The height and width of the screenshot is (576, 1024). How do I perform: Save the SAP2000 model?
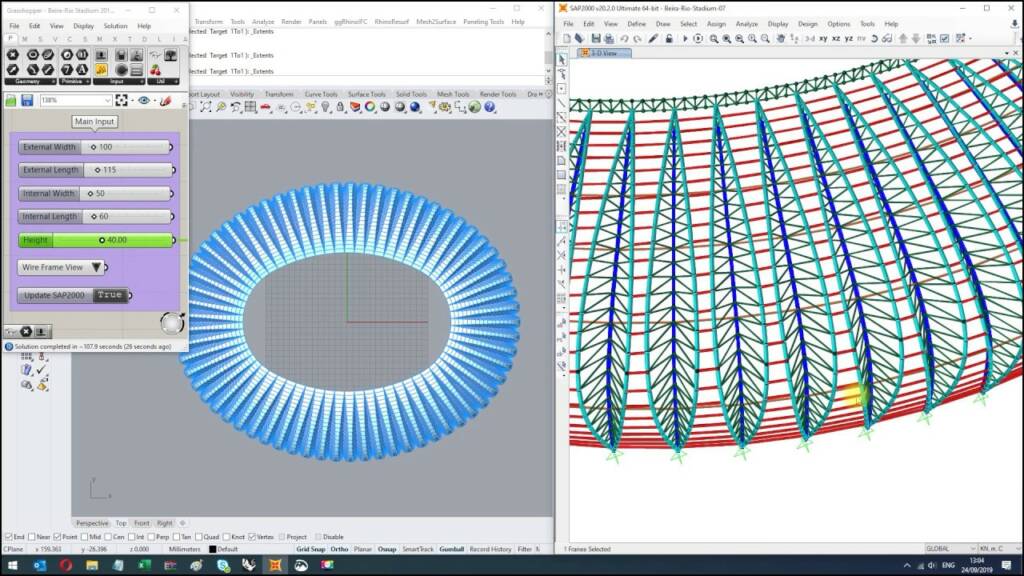596,39
